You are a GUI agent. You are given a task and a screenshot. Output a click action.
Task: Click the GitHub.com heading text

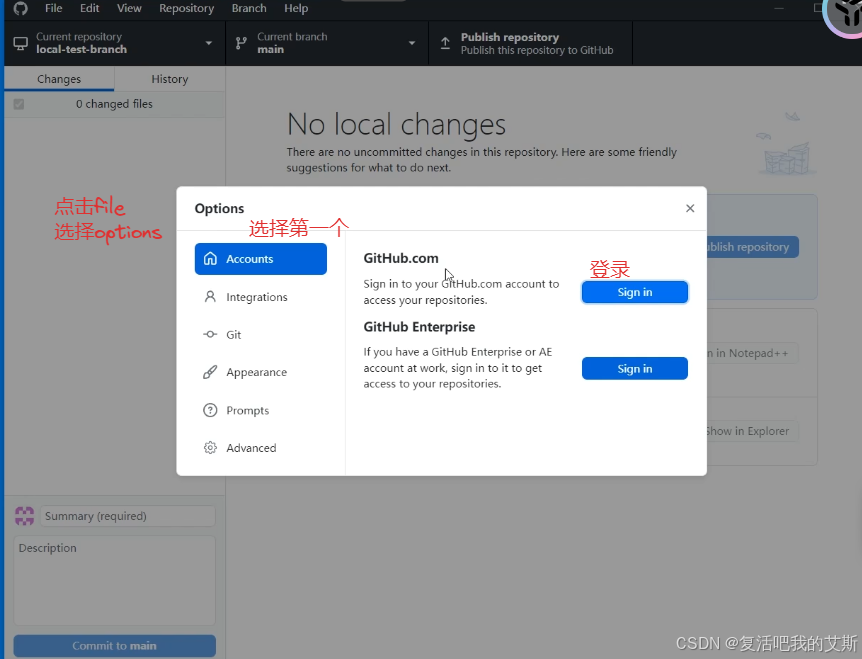click(x=401, y=258)
